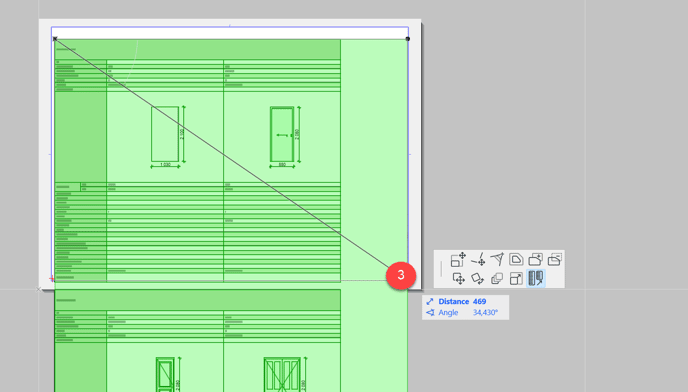
Task: Pick the Multiply copies pet palette icon
Action: (x=497, y=278)
